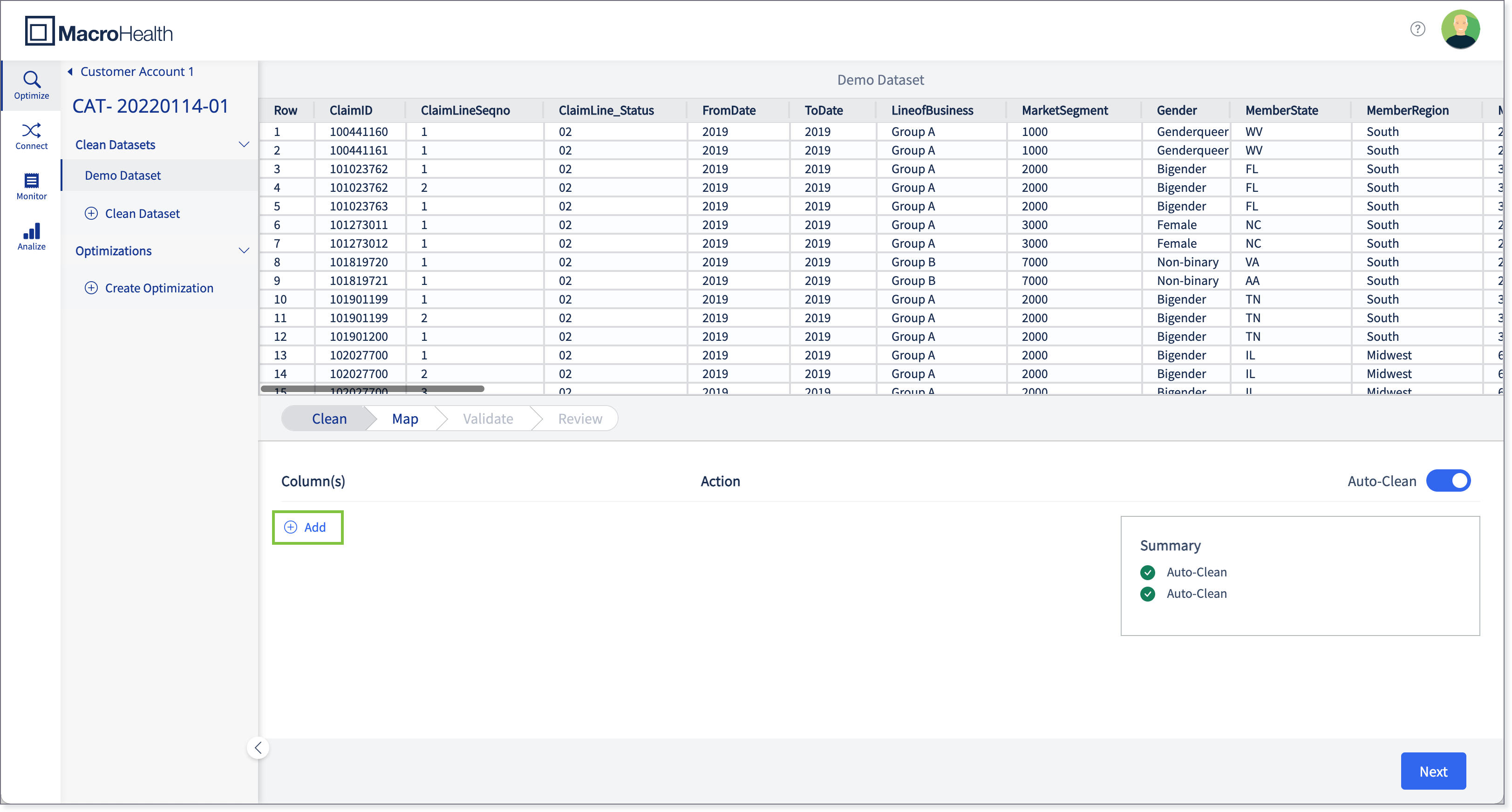Click the plus icon next to Clean Dataset
The width and height of the screenshot is (1512, 812).
91,214
